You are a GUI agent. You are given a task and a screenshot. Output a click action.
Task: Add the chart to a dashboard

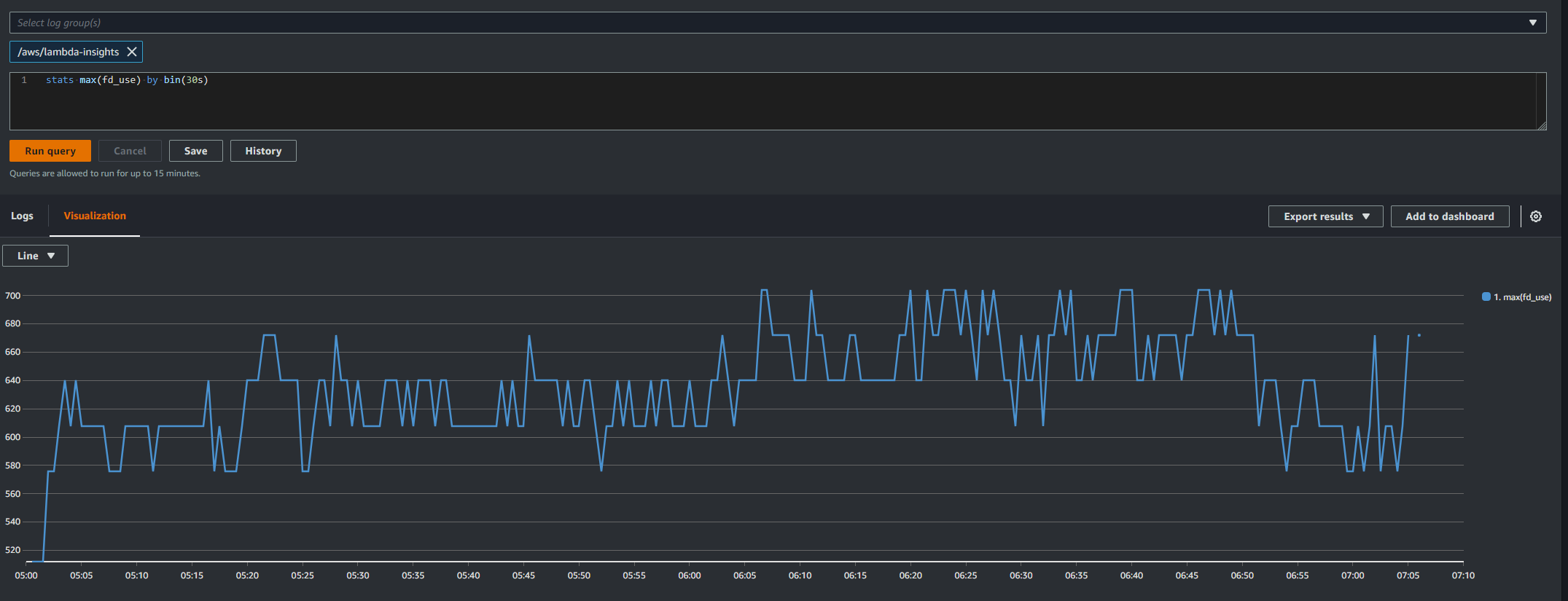tap(1449, 216)
